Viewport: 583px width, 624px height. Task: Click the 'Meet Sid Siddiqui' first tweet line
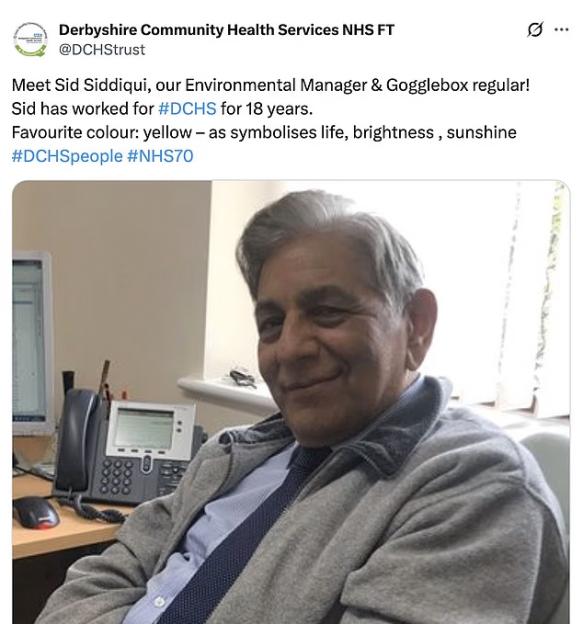click(x=271, y=85)
